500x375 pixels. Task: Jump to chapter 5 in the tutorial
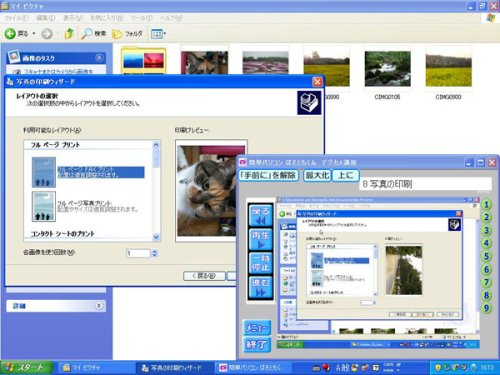point(486,256)
